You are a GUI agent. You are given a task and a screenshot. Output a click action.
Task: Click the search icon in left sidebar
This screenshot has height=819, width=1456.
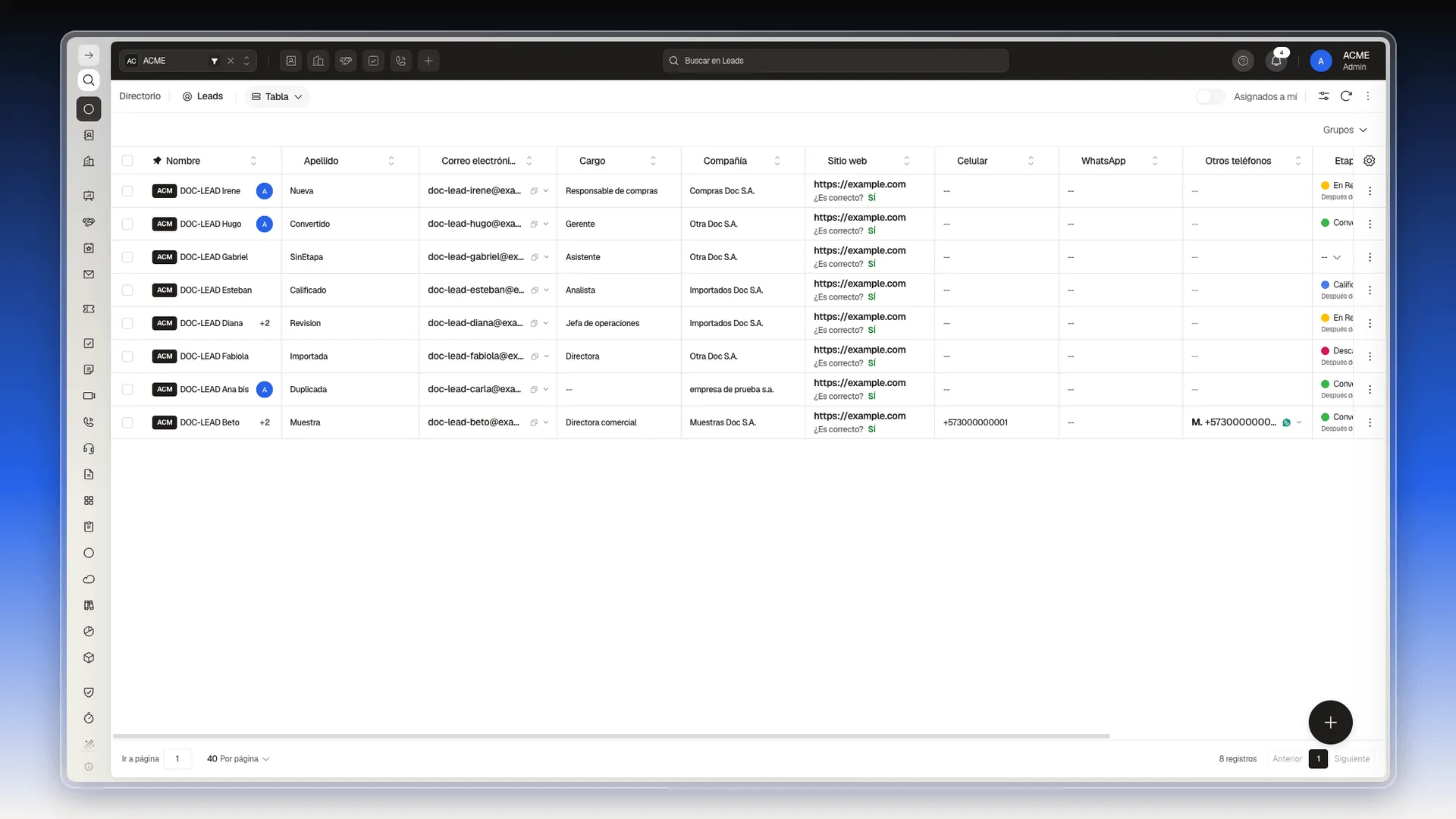(x=89, y=80)
